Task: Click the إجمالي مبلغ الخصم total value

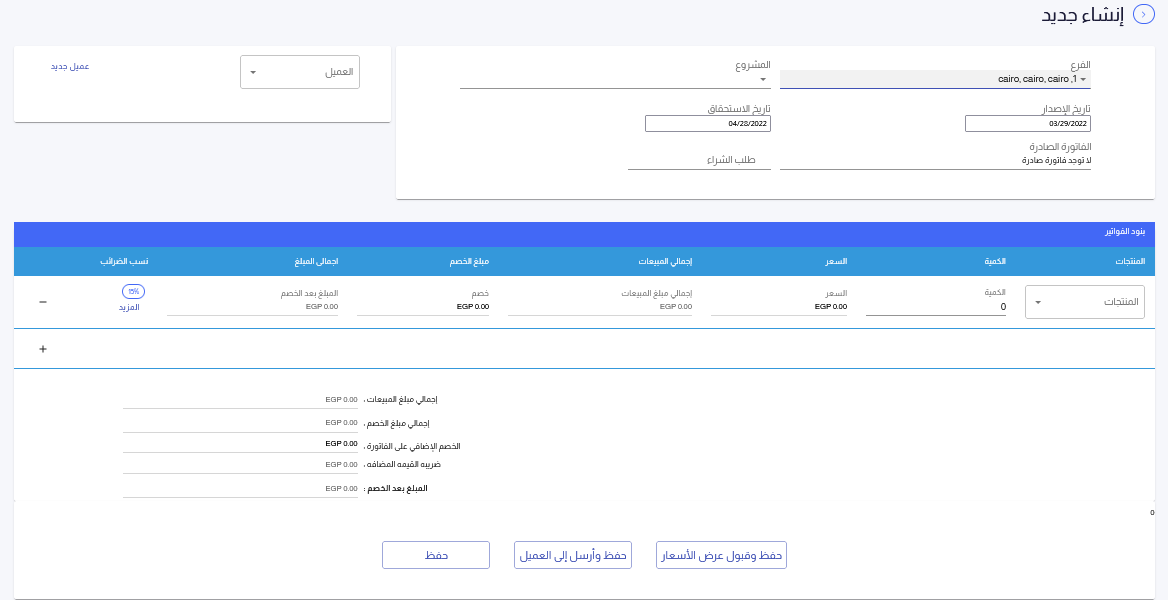Action: [x=241, y=423]
